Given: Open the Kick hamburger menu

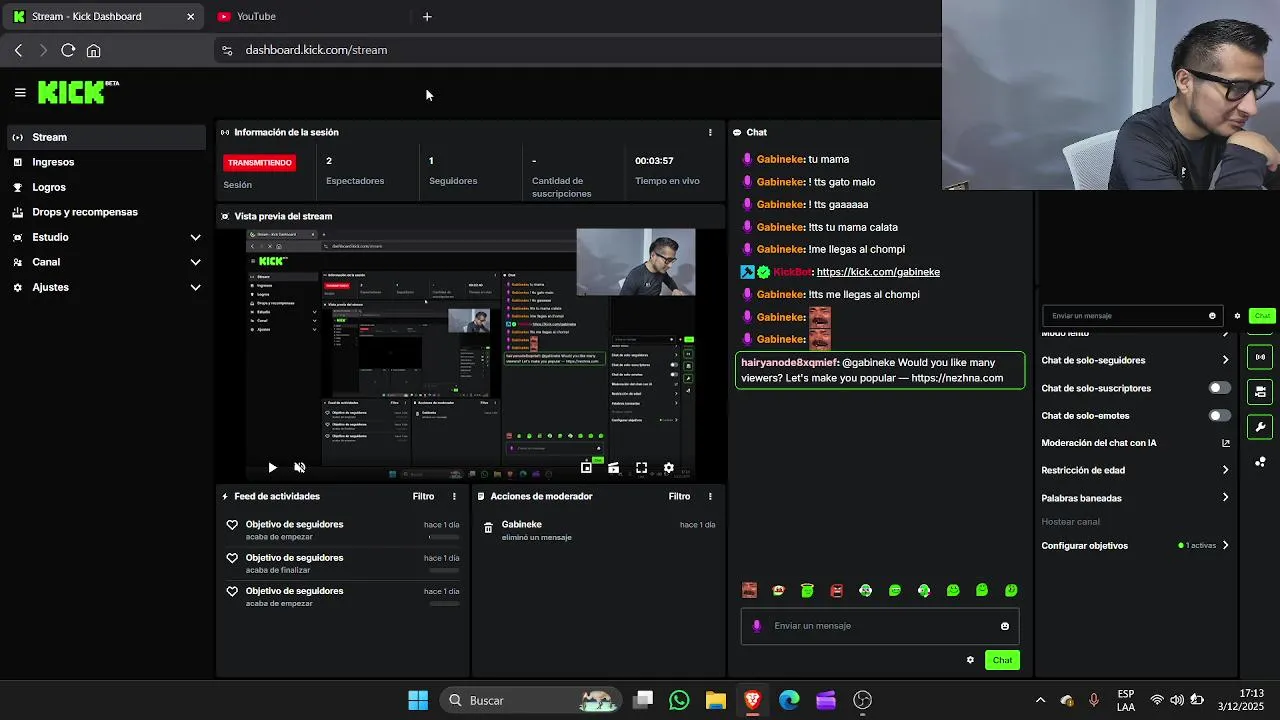Looking at the screenshot, I should [x=20, y=92].
